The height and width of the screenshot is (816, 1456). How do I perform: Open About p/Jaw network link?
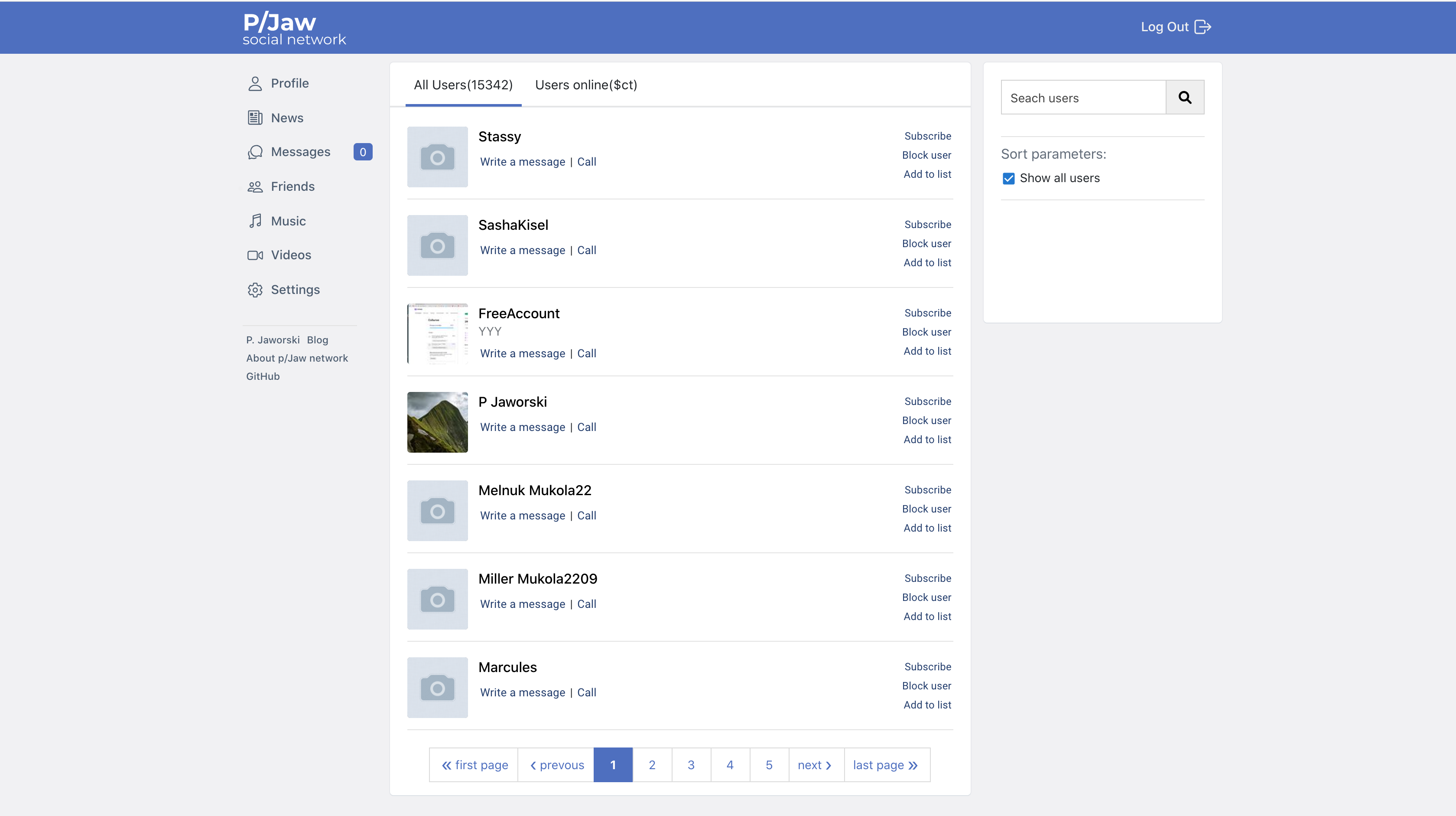297,358
